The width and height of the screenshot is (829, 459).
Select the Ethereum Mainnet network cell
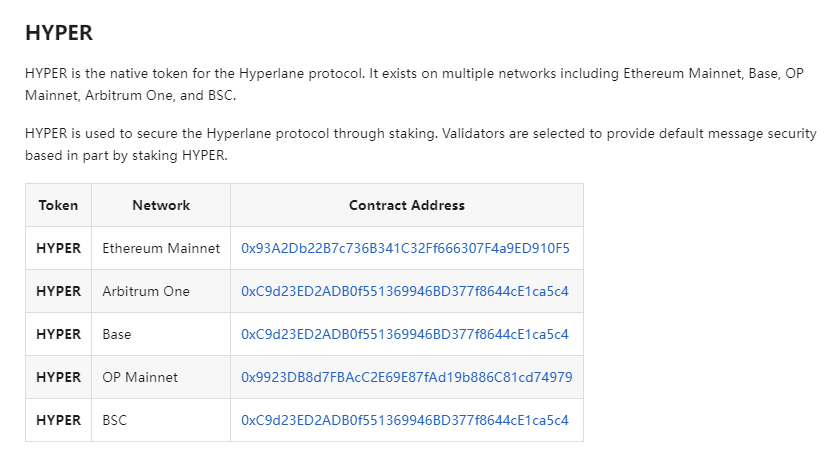[x=161, y=248]
